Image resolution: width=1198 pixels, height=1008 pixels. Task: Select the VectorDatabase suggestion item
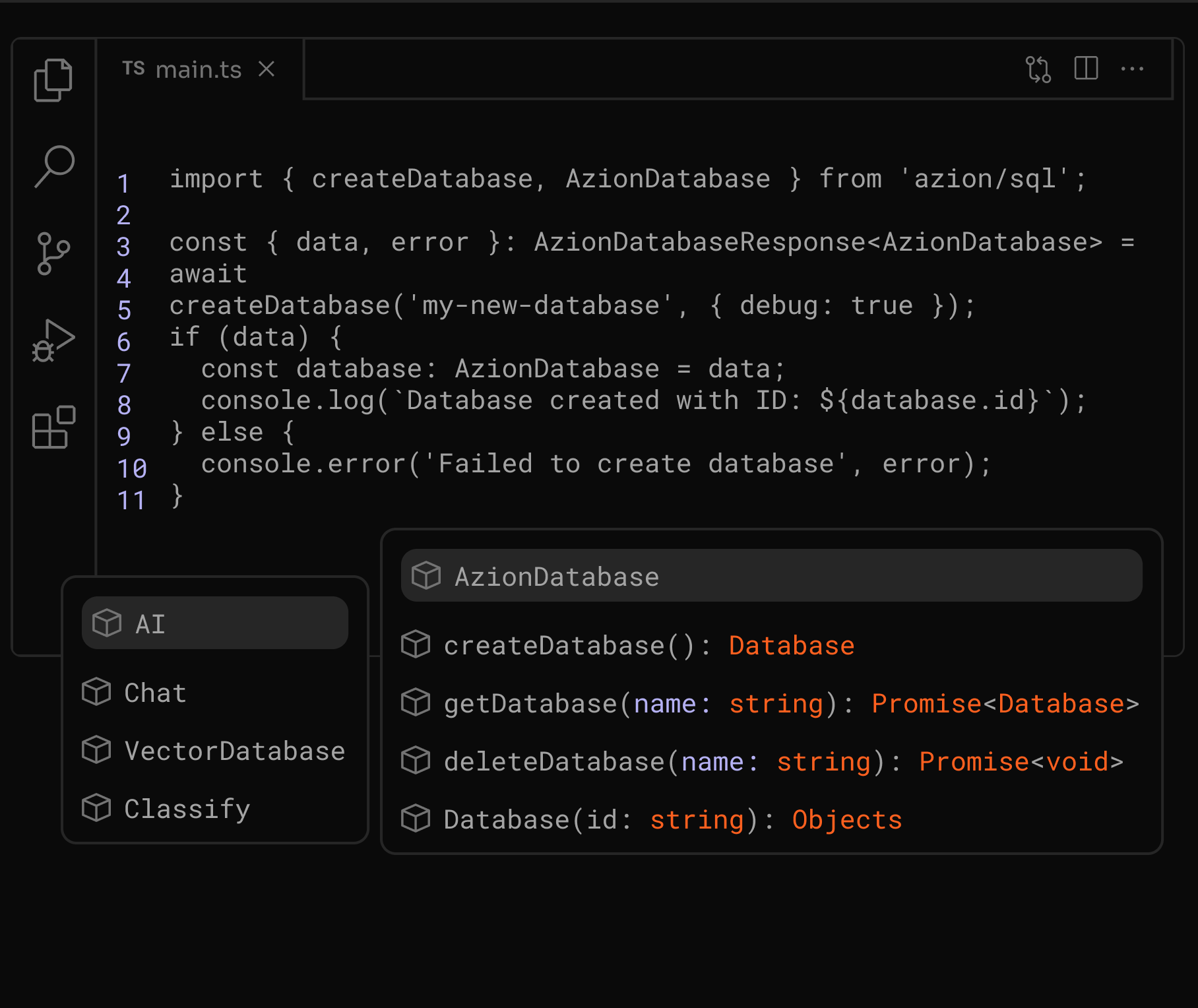[215, 751]
